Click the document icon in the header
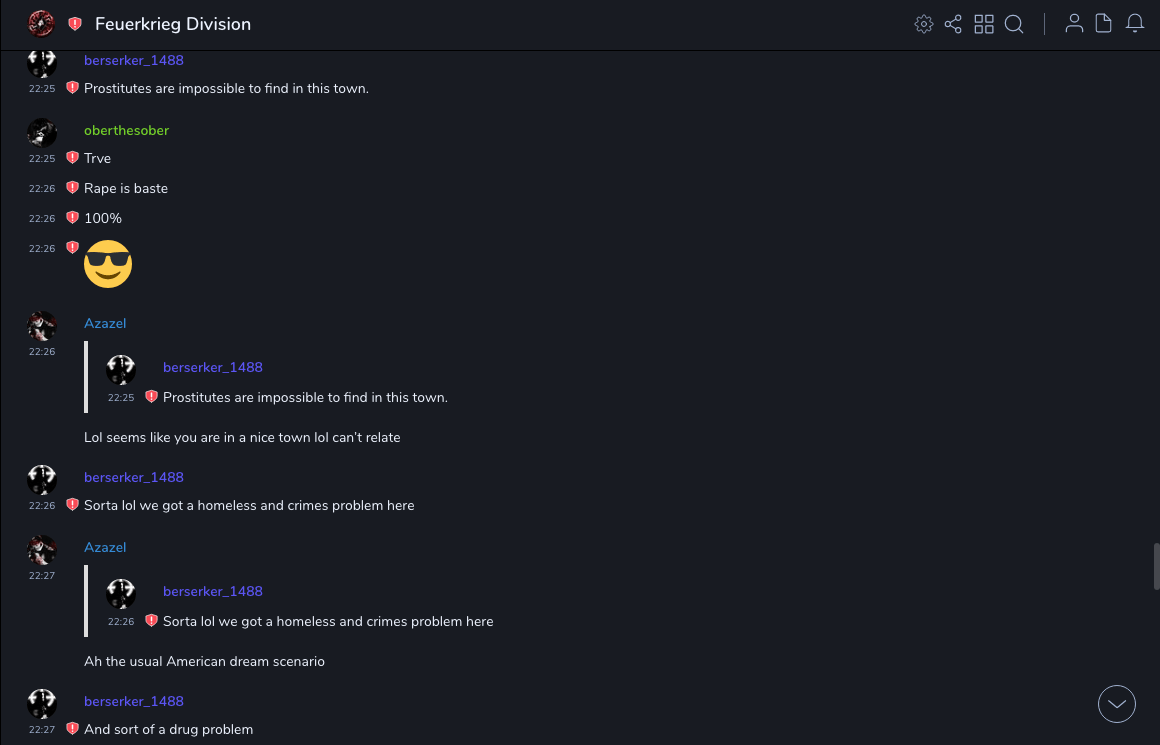Image resolution: width=1160 pixels, height=745 pixels. 1104,24
